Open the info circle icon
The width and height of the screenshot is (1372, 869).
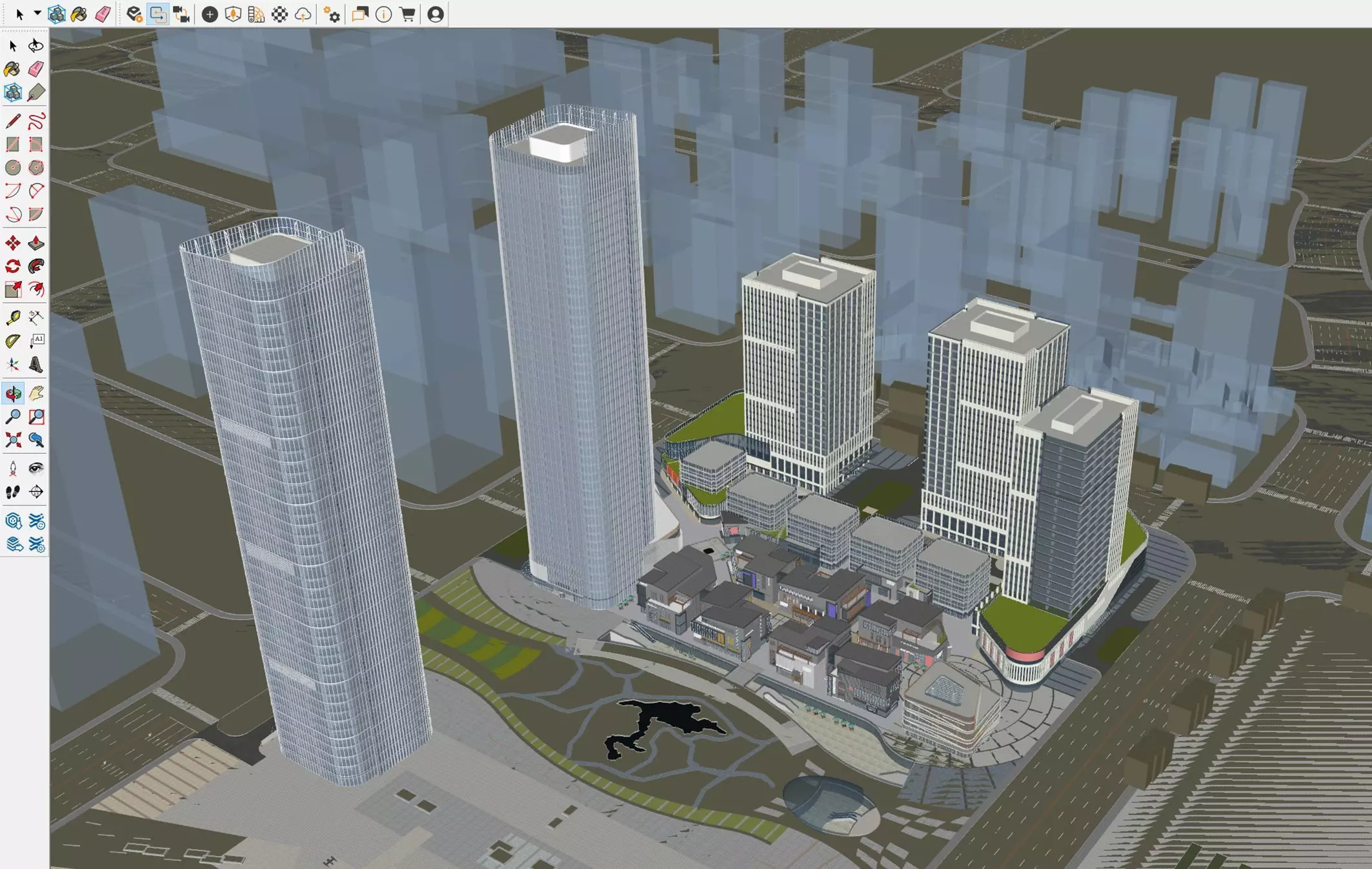(x=384, y=14)
